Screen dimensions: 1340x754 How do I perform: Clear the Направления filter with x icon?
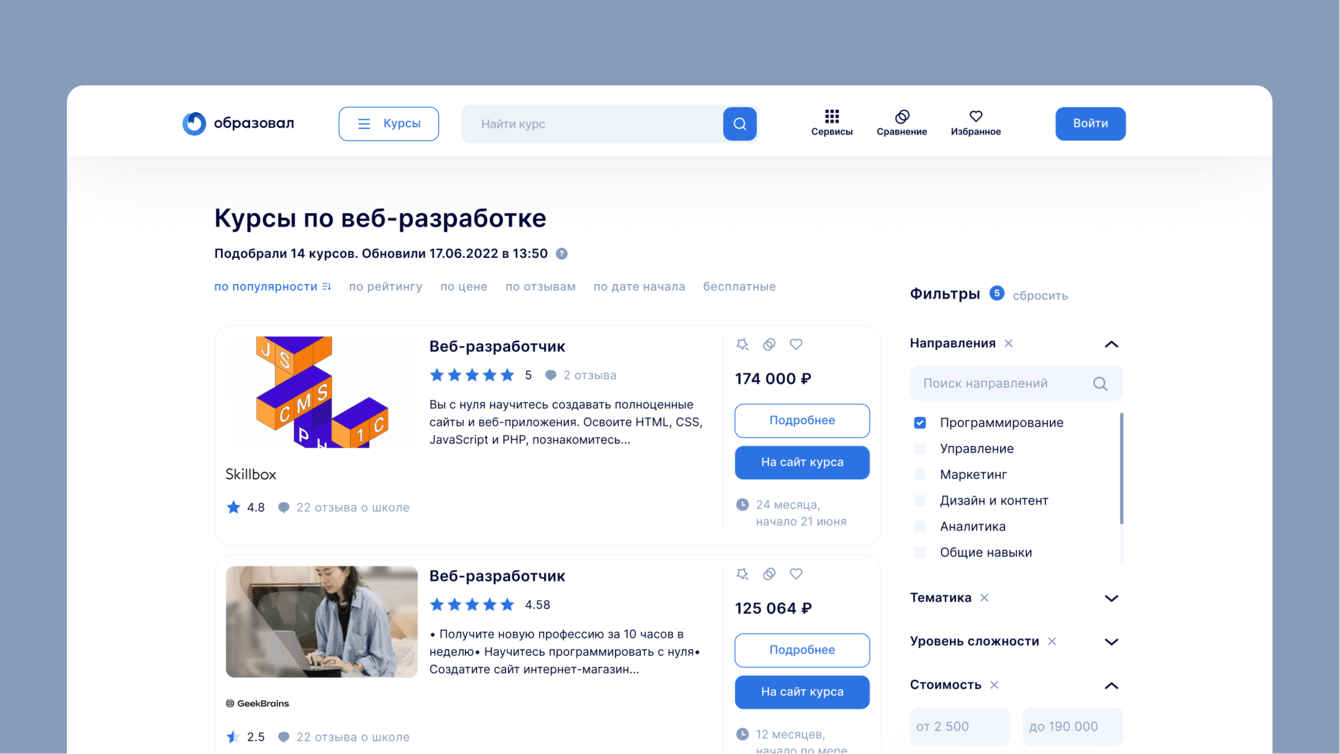point(1009,343)
